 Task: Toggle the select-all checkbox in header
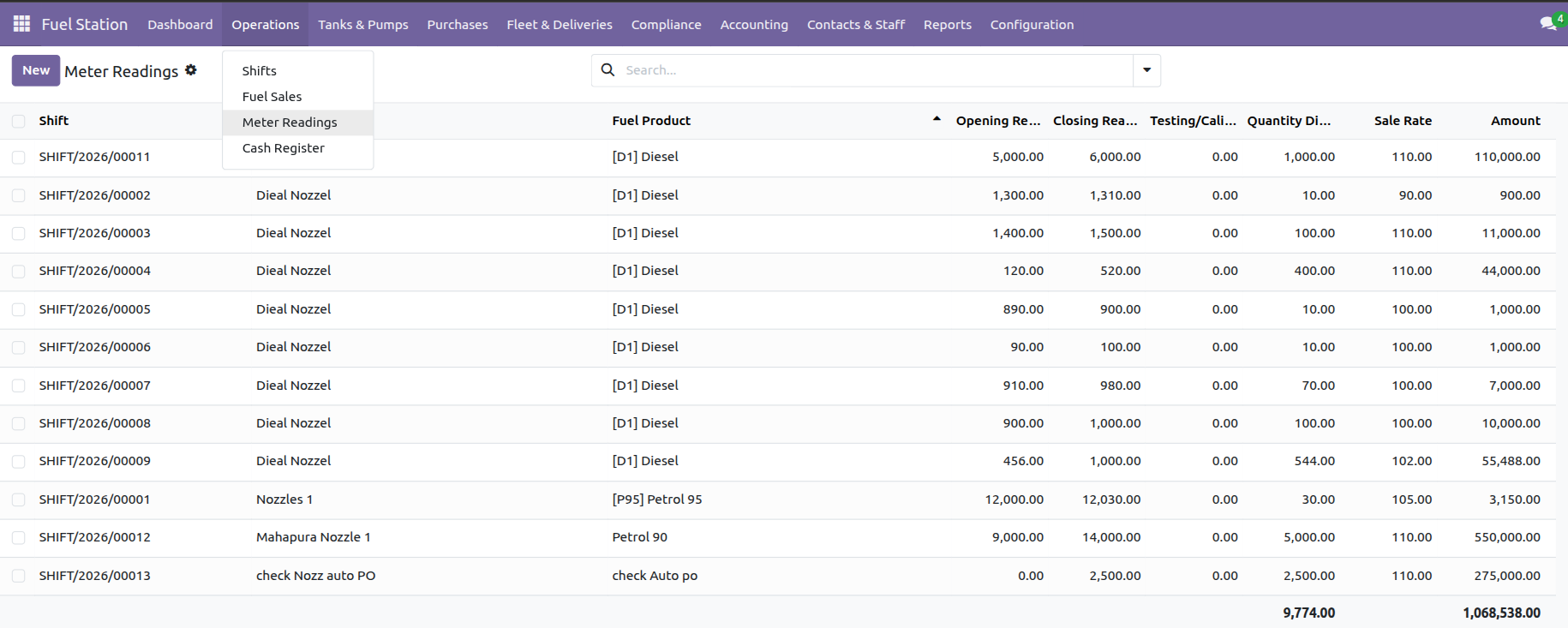pos(18,121)
